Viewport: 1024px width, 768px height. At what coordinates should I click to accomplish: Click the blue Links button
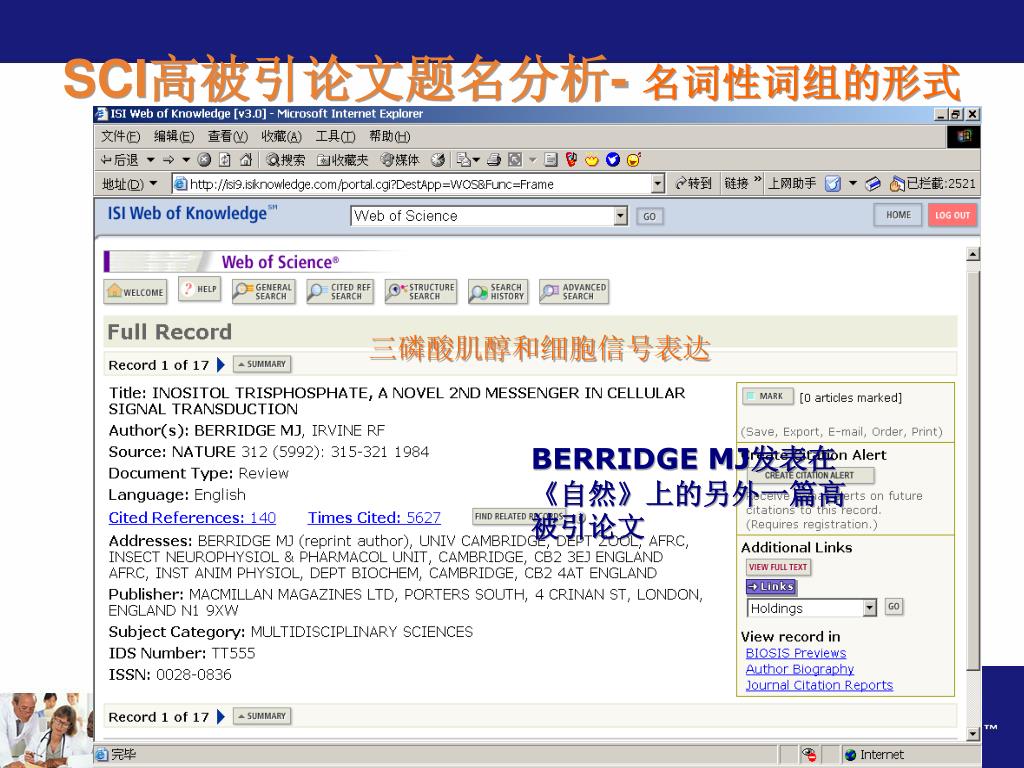771,586
